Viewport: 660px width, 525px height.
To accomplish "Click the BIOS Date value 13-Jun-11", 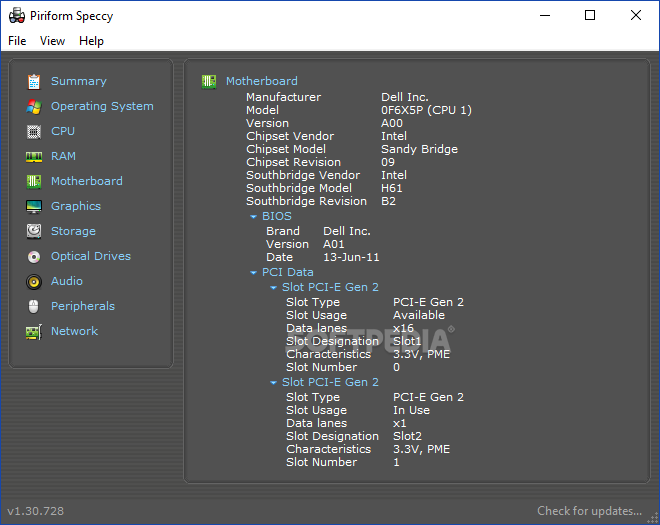I will [351, 257].
